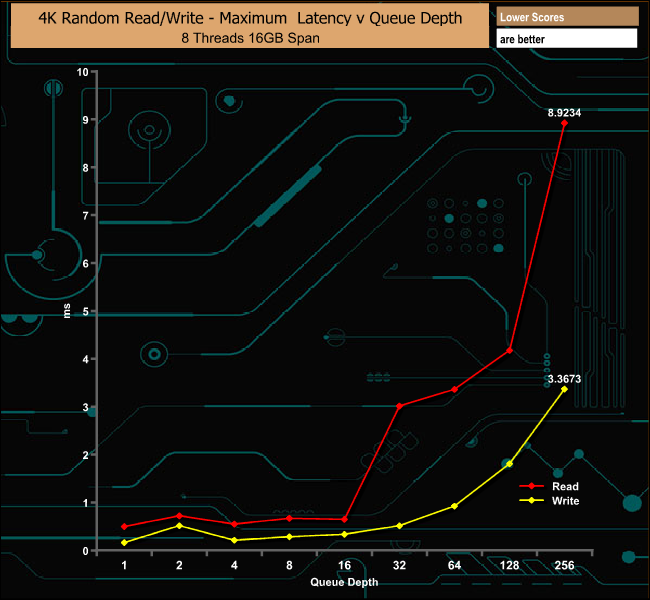Screen dimensions: 650x600
Task: Click the yellow Write marker at queue depth 4
Action: (234, 540)
